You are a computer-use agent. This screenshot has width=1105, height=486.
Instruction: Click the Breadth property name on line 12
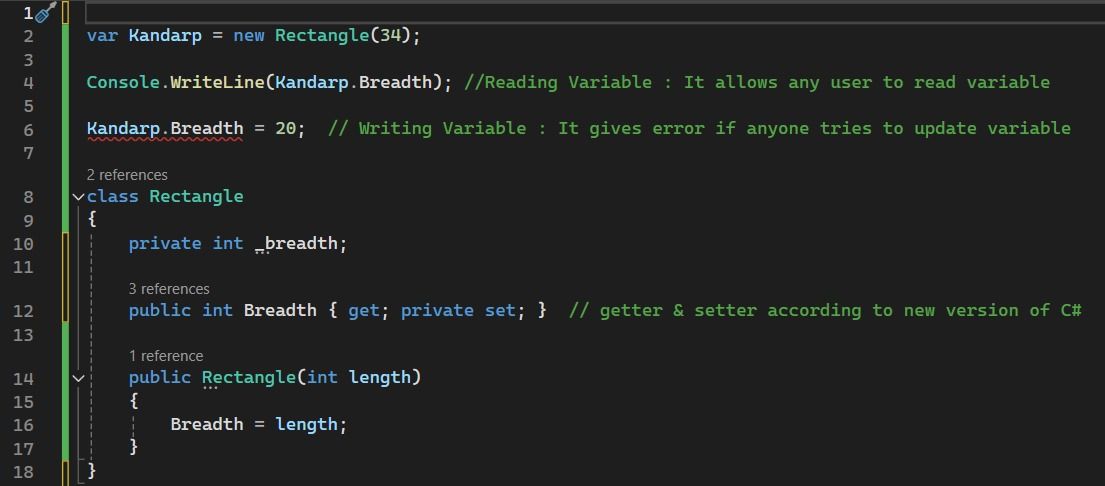pos(280,310)
